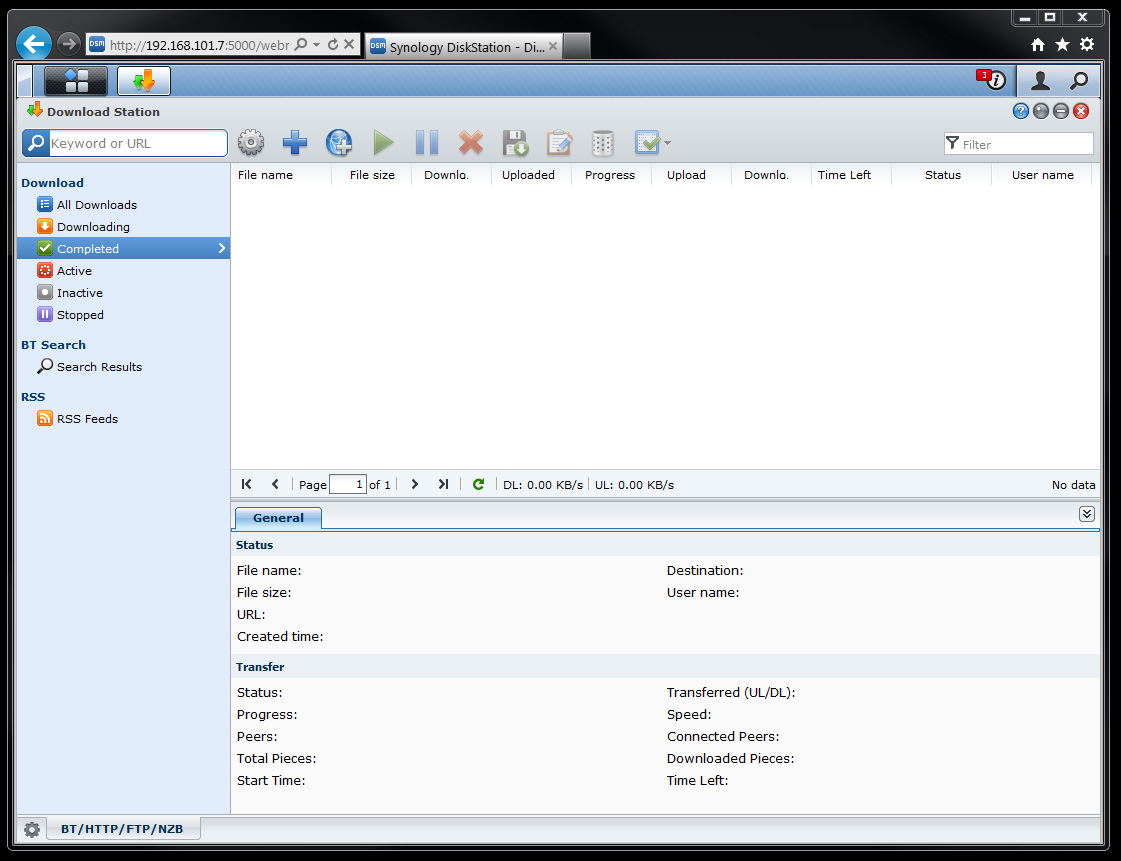This screenshot has width=1121, height=861.
Task: Open browser tools gear menu
Action: (1087, 44)
